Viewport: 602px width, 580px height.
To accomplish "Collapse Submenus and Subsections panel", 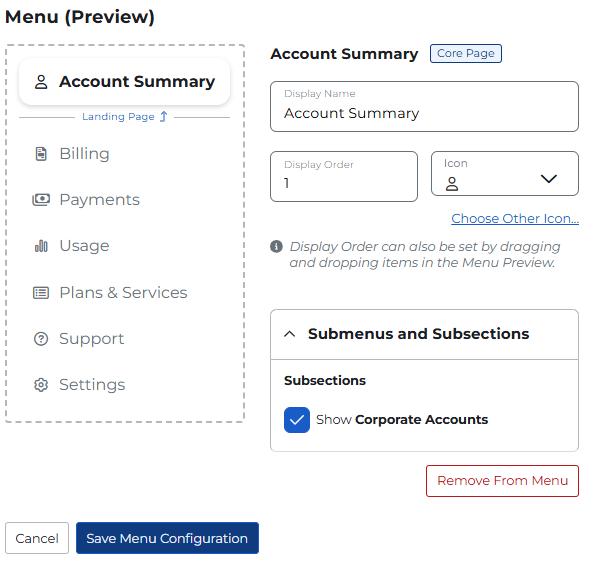I will (290, 334).
